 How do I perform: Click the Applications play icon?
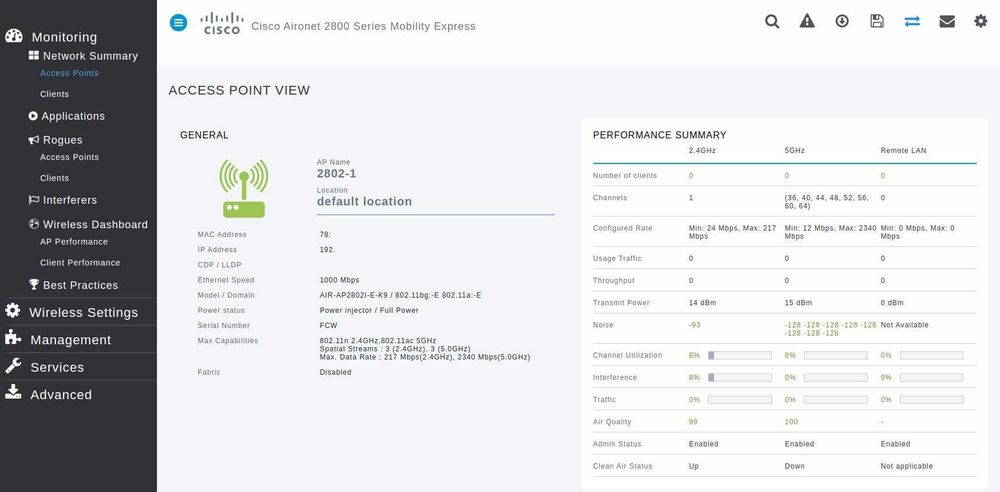(33, 116)
